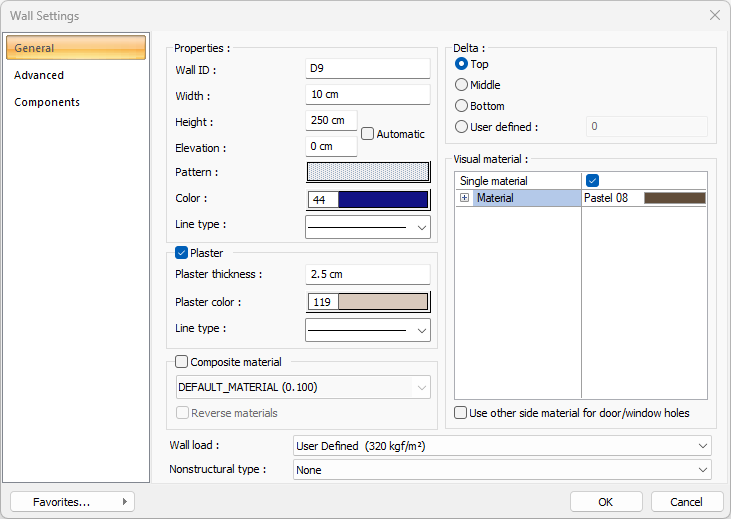This screenshot has height=519, width=731.
Task: Click the dark blue wall Color swatch
Action: click(383, 200)
